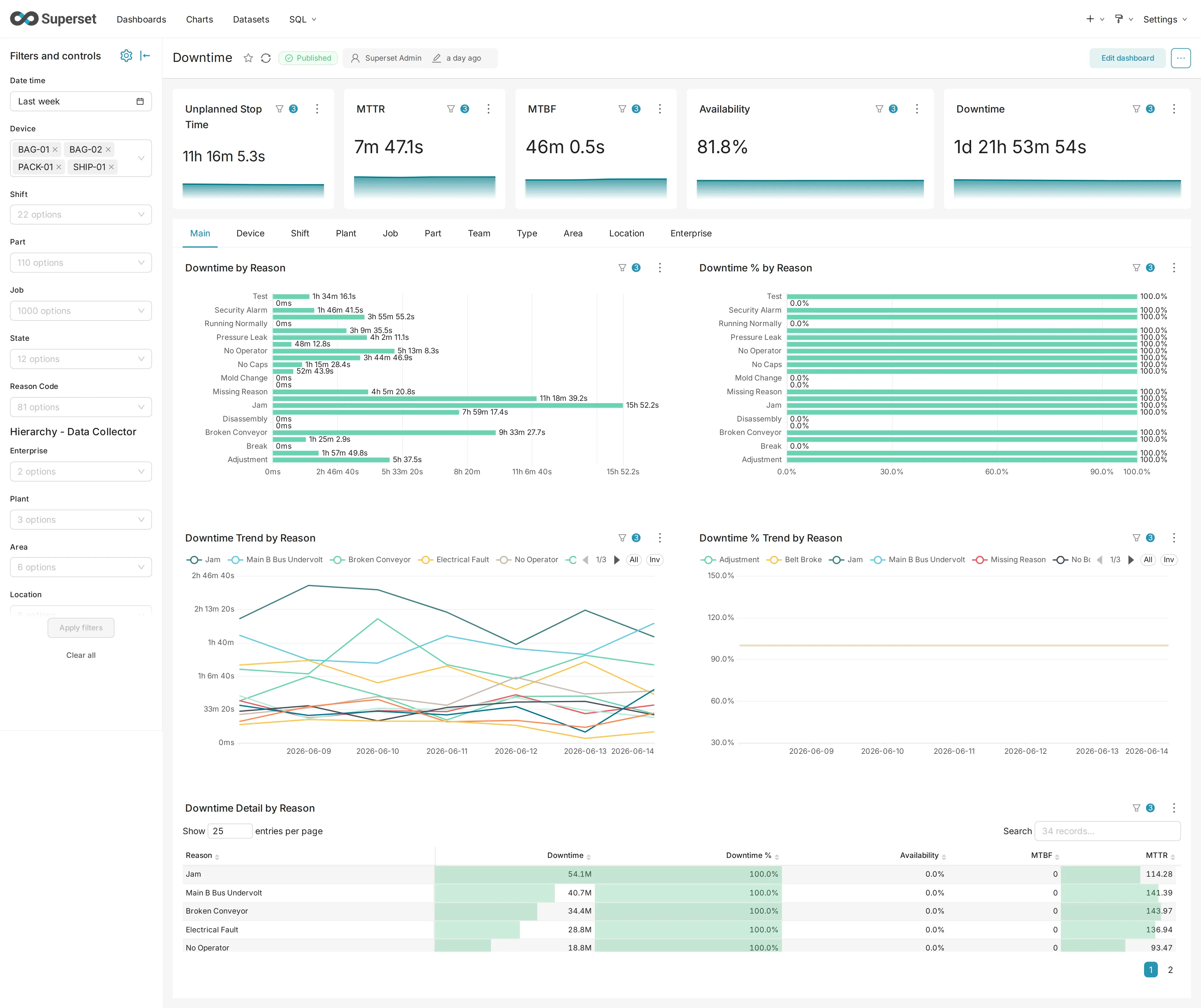This screenshot has height=1008, width=1201.
Task: Expand the Enterprise filter dropdown
Action: tap(81, 471)
